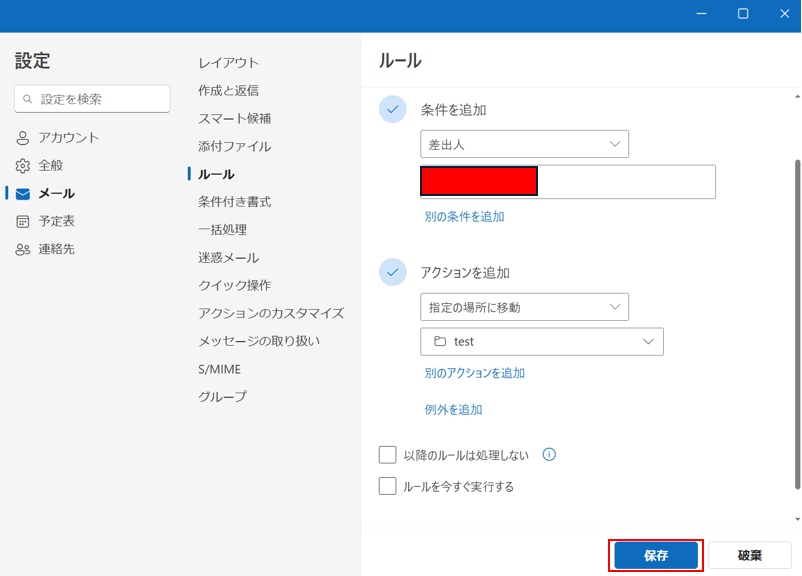Click the folder icon next to test

[x=440, y=341]
